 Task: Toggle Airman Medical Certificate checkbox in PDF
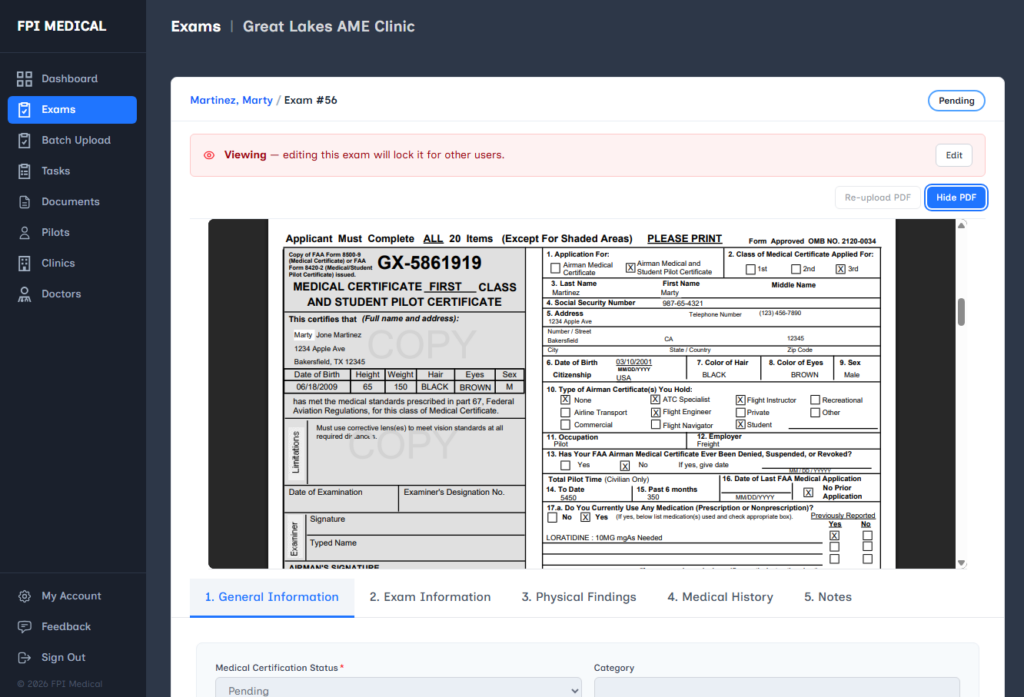[555, 268]
